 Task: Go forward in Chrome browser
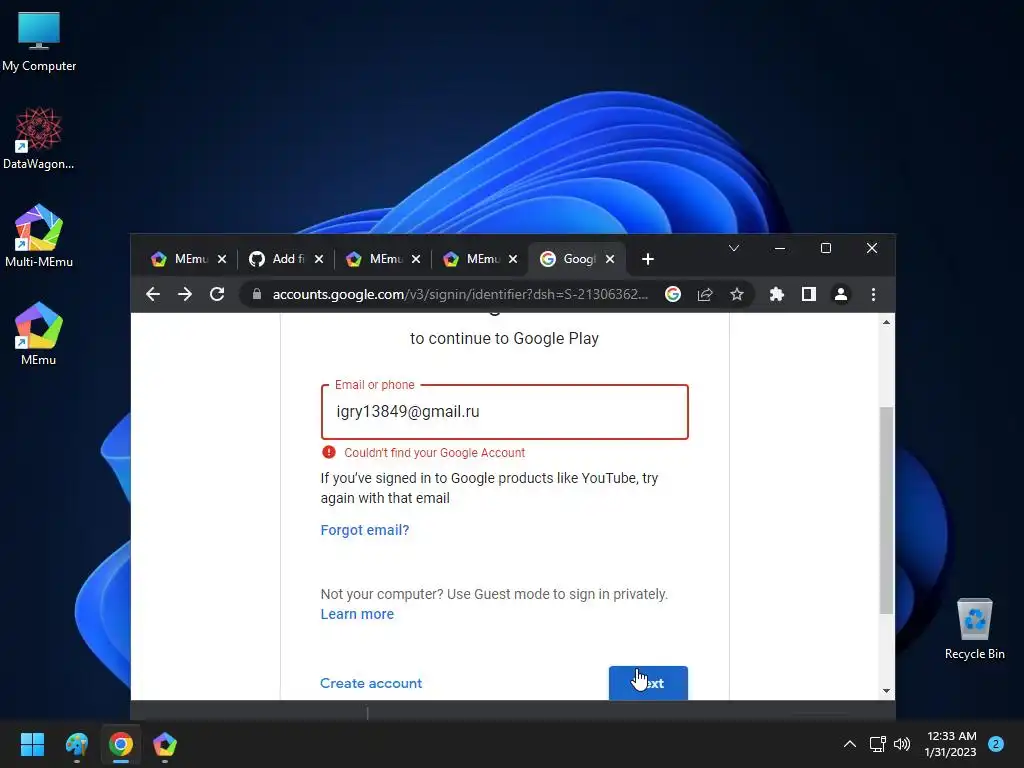point(185,295)
